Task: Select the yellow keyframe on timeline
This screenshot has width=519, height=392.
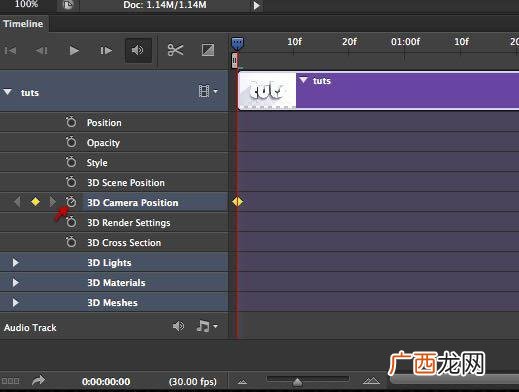Action: (238, 201)
